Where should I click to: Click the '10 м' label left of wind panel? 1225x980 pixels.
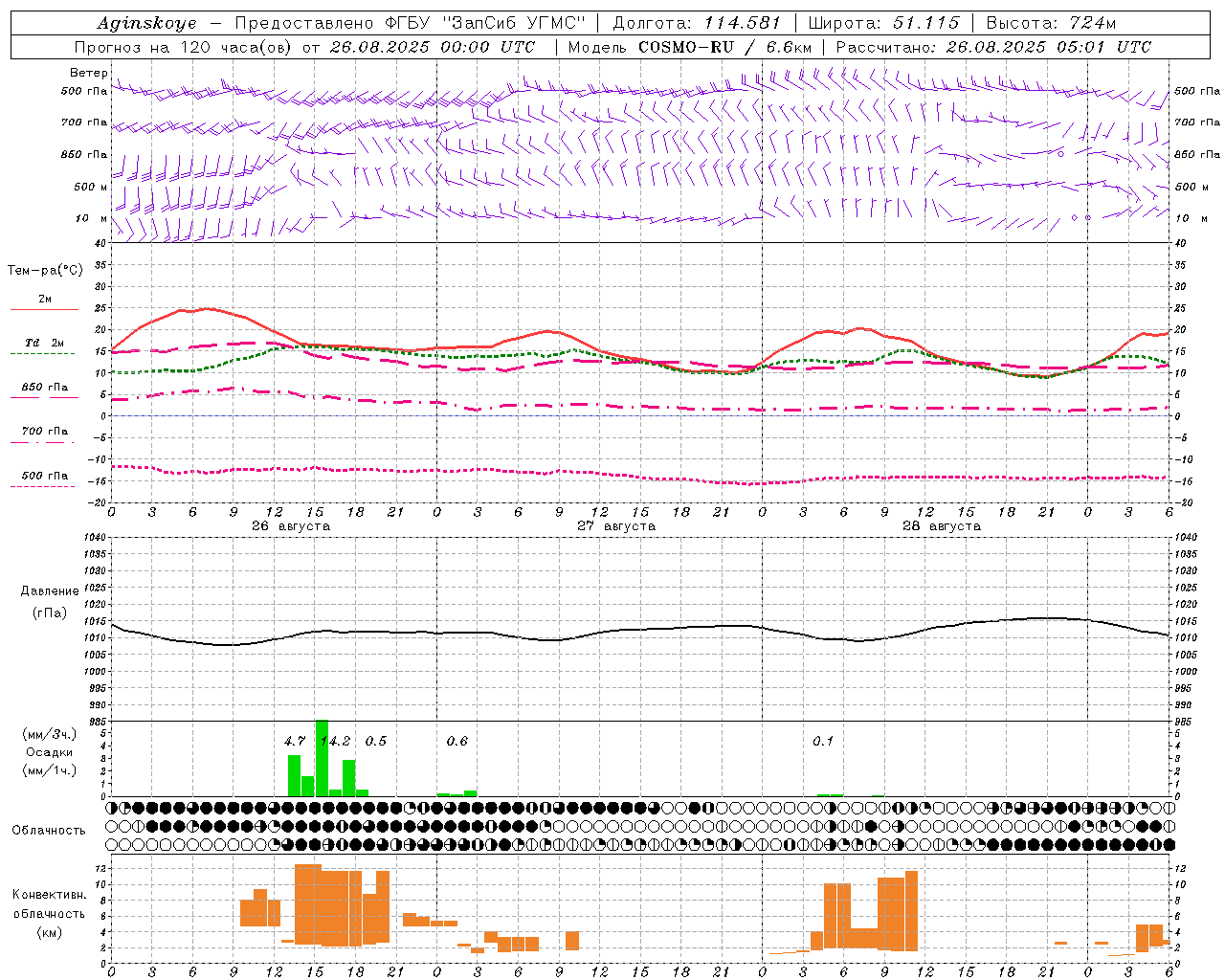click(92, 218)
